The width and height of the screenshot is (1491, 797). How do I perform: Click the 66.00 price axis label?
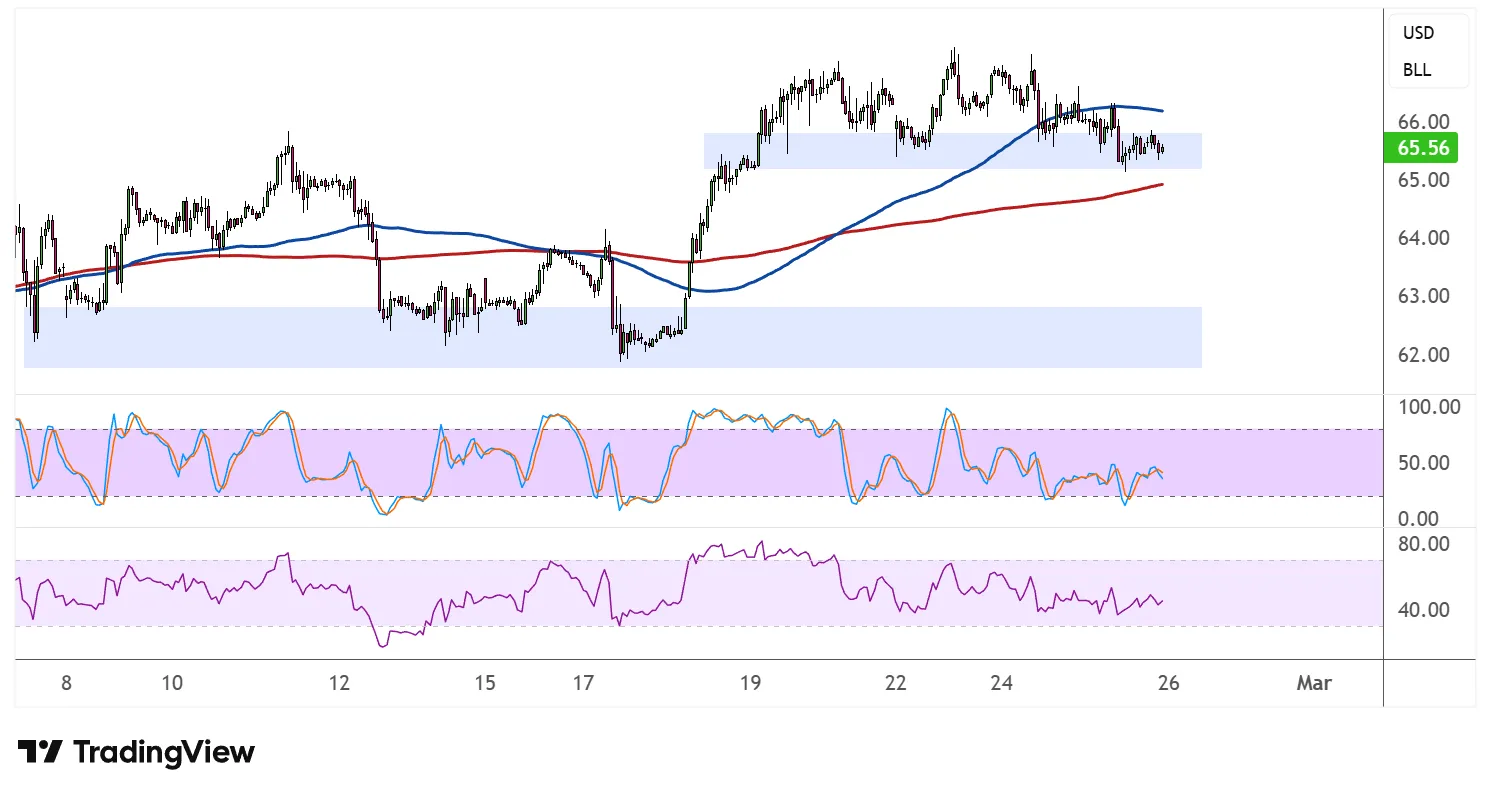(x=1423, y=121)
